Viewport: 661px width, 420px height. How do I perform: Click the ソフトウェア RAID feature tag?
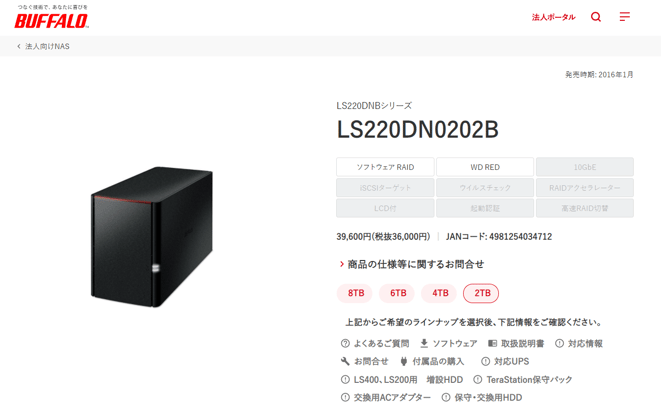[x=385, y=167]
